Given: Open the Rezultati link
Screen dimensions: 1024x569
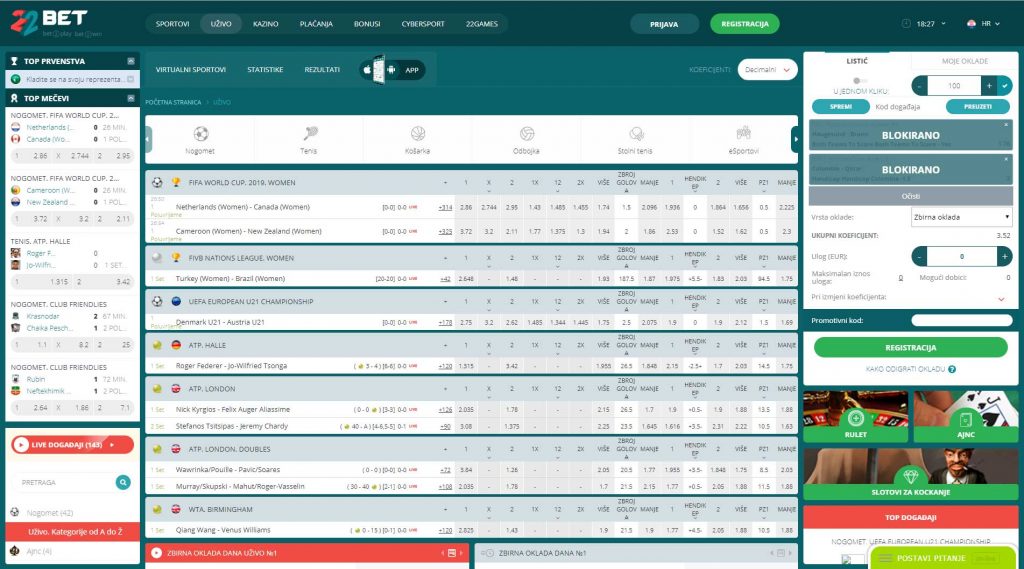Looking at the screenshot, I should (x=322, y=70).
